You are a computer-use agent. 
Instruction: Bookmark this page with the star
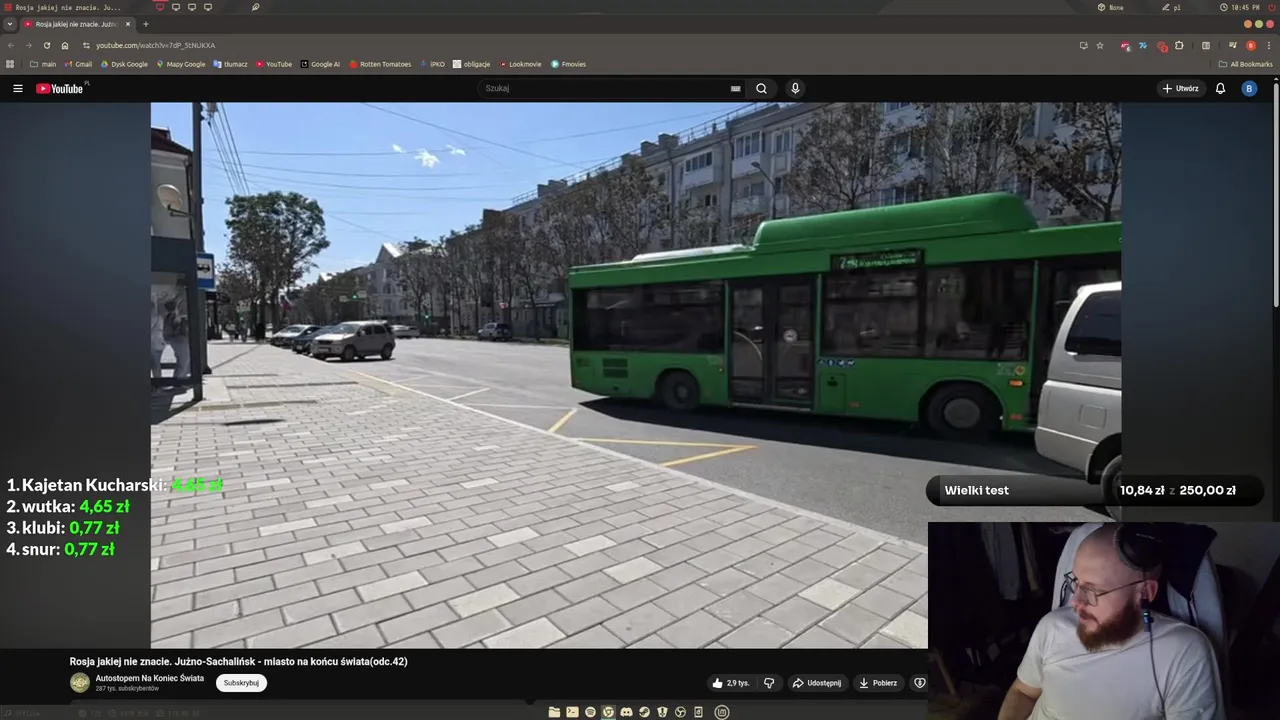[x=1100, y=45]
